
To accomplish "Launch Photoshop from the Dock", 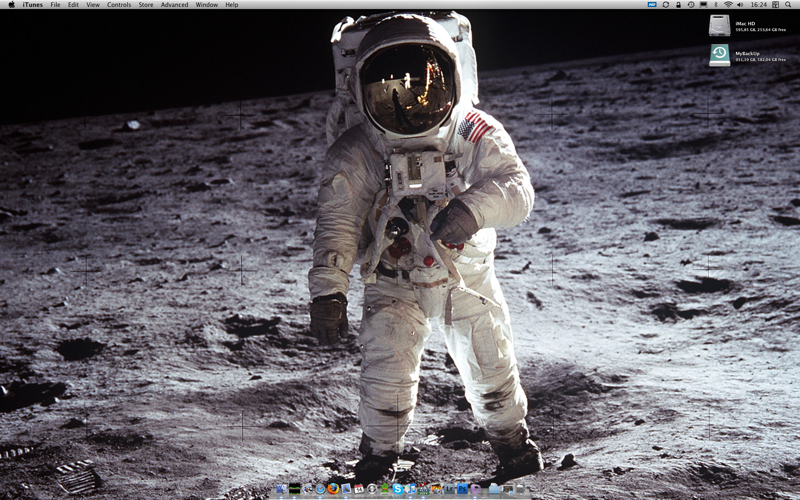I will coord(462,489).
